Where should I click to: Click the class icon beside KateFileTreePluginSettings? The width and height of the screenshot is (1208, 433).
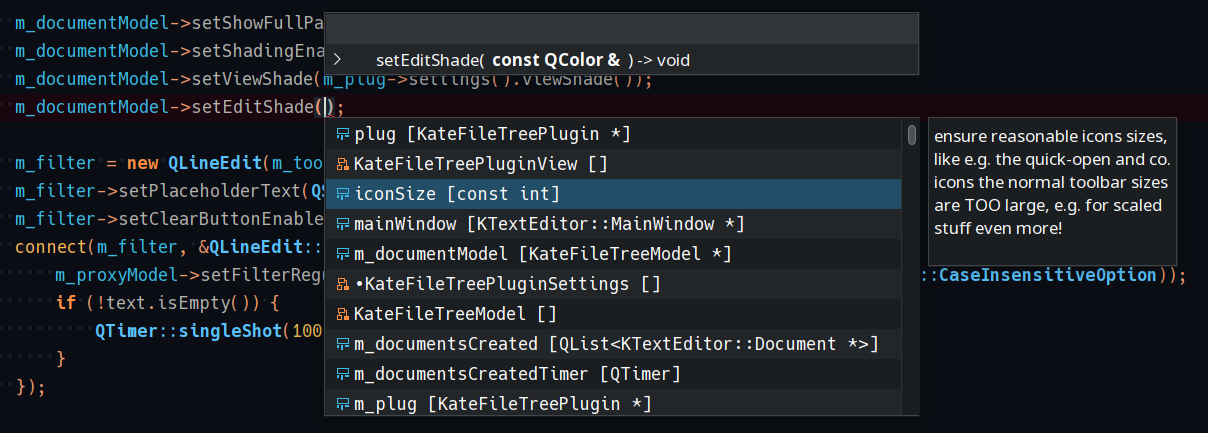343,284
